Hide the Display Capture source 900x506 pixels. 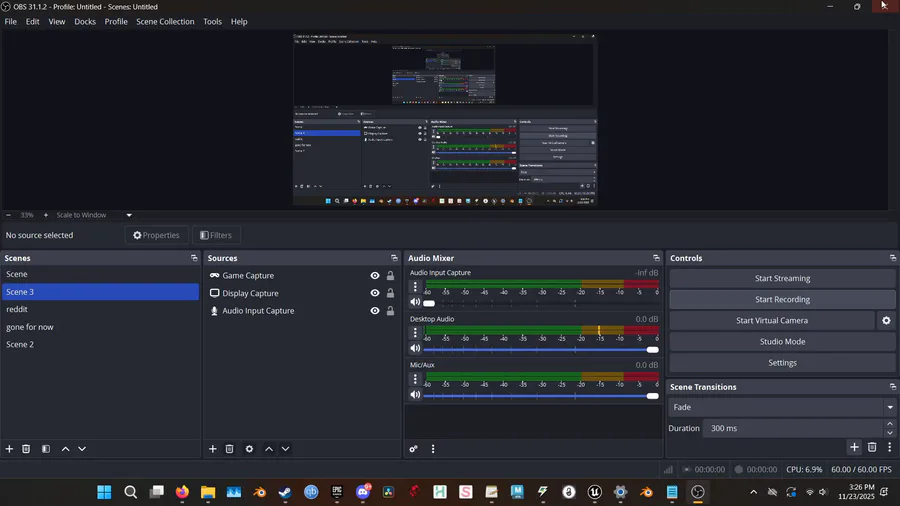[x=375, y=293]
